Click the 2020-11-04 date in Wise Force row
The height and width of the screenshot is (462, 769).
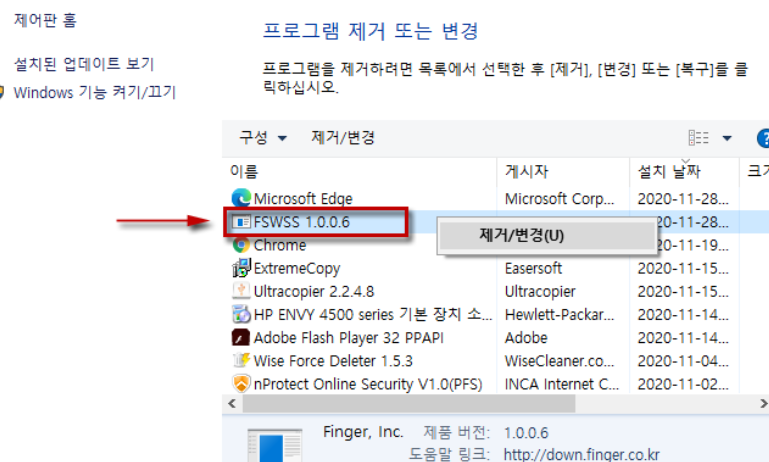point(683,361)
